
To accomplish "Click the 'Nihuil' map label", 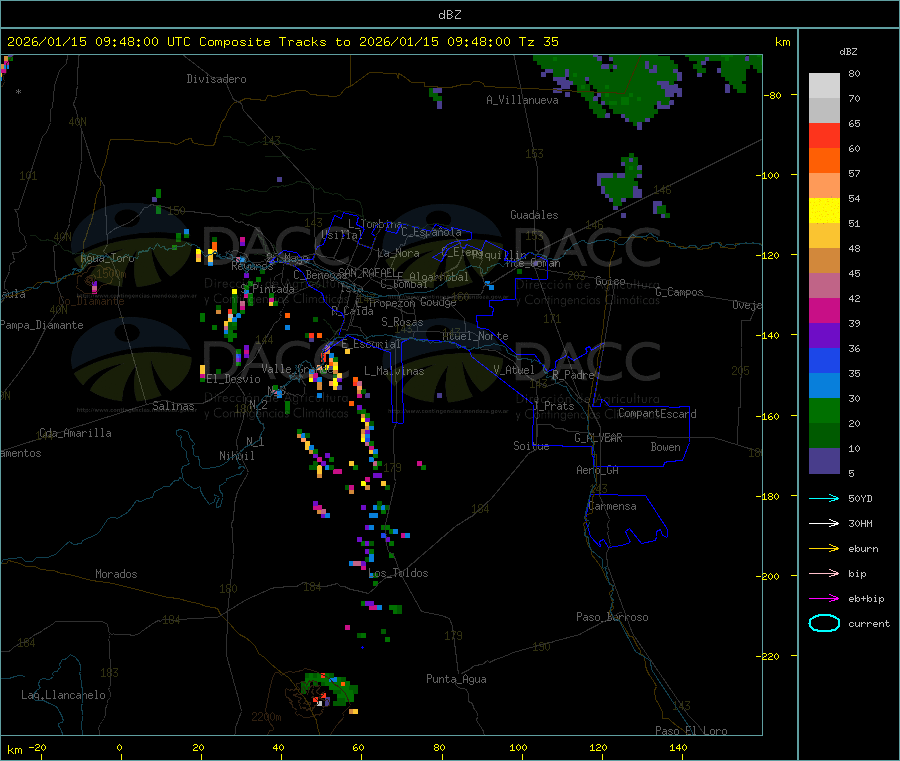I will coord(236,456).
